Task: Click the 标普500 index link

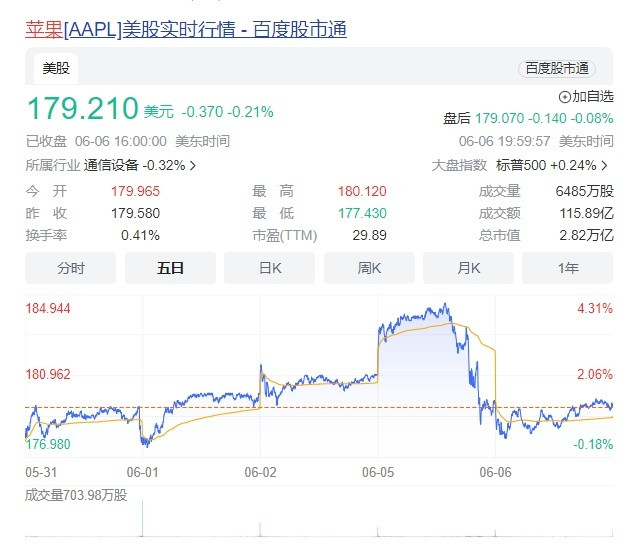Action: pos(521,165)
